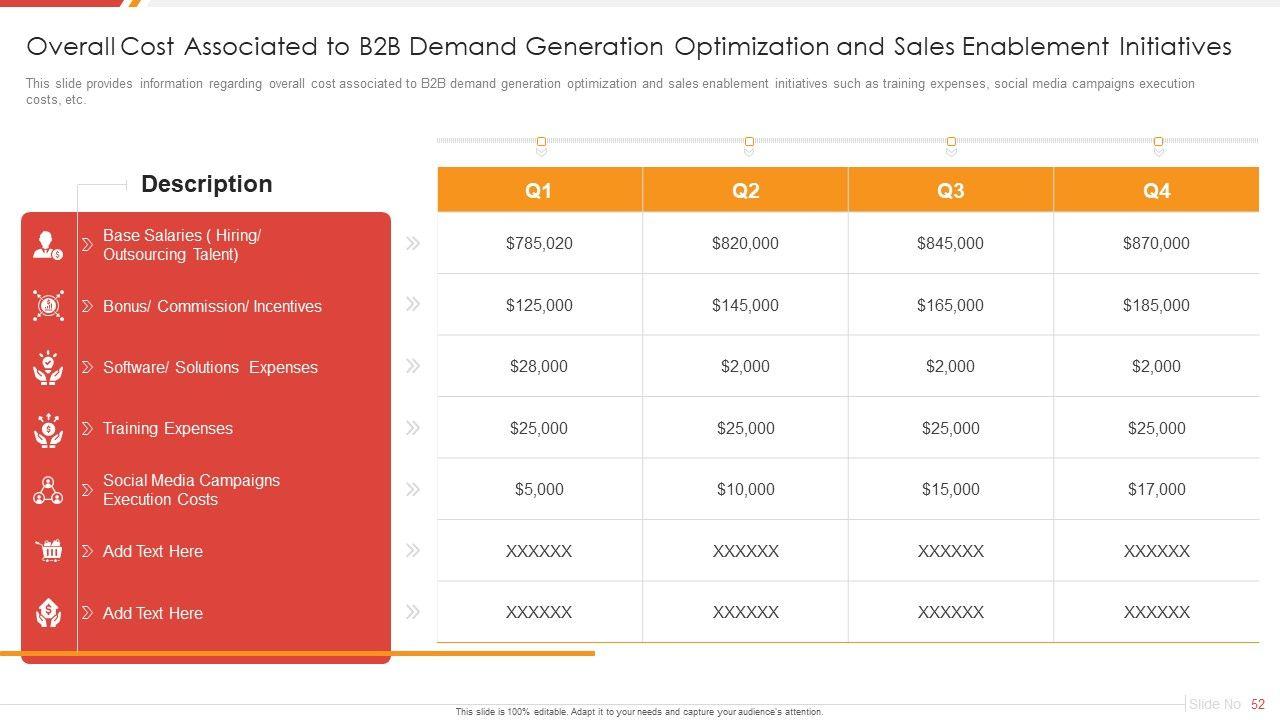Select the Social Media Campaigns network icon

(48, 490)
